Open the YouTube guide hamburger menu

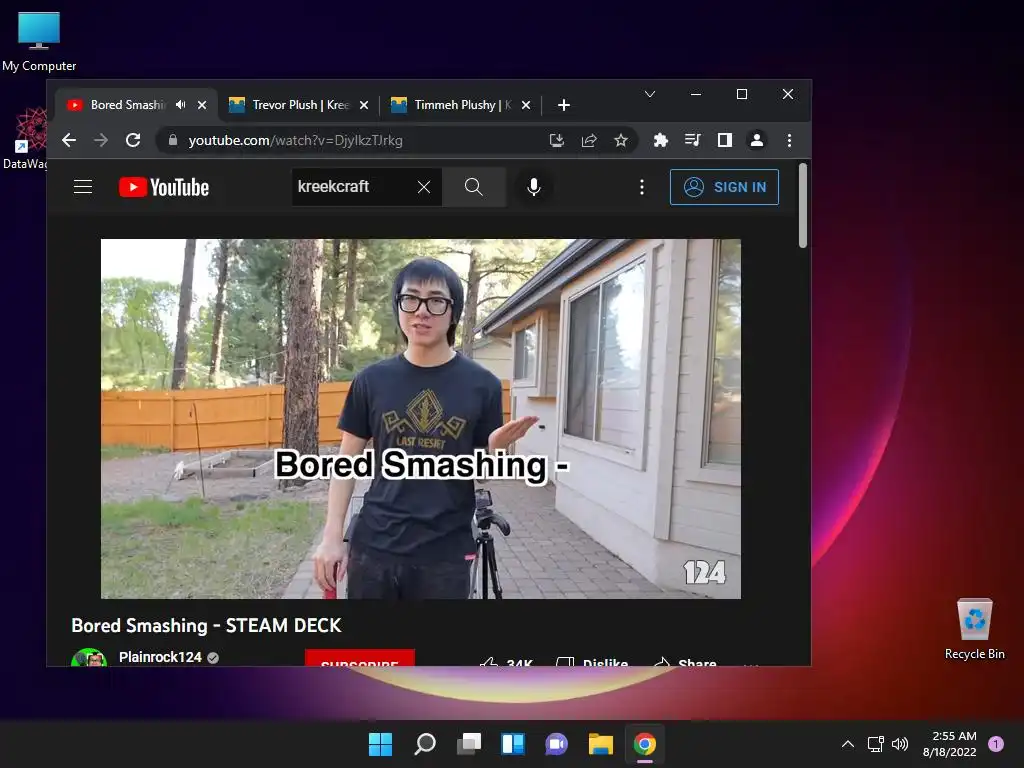[83, 187]
